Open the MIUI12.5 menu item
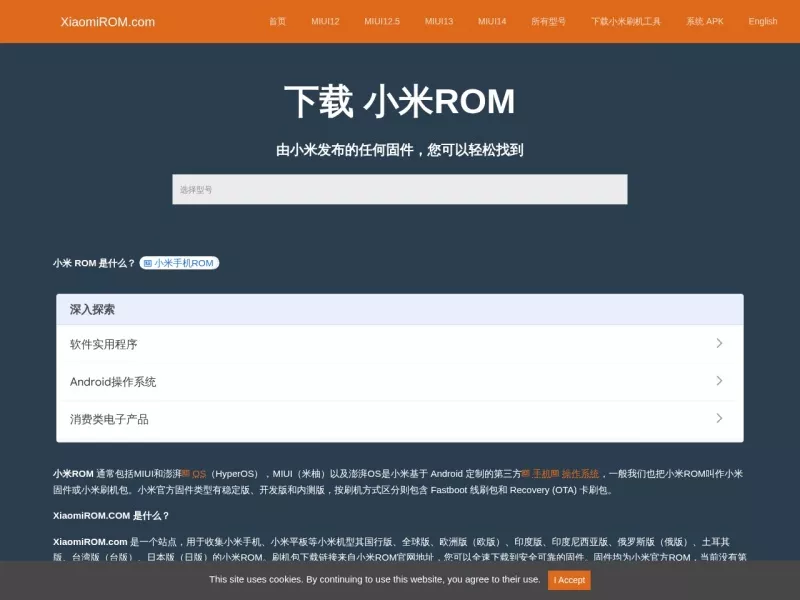The width and height of the screenshot is (800, 600). [x=382, y=21]
